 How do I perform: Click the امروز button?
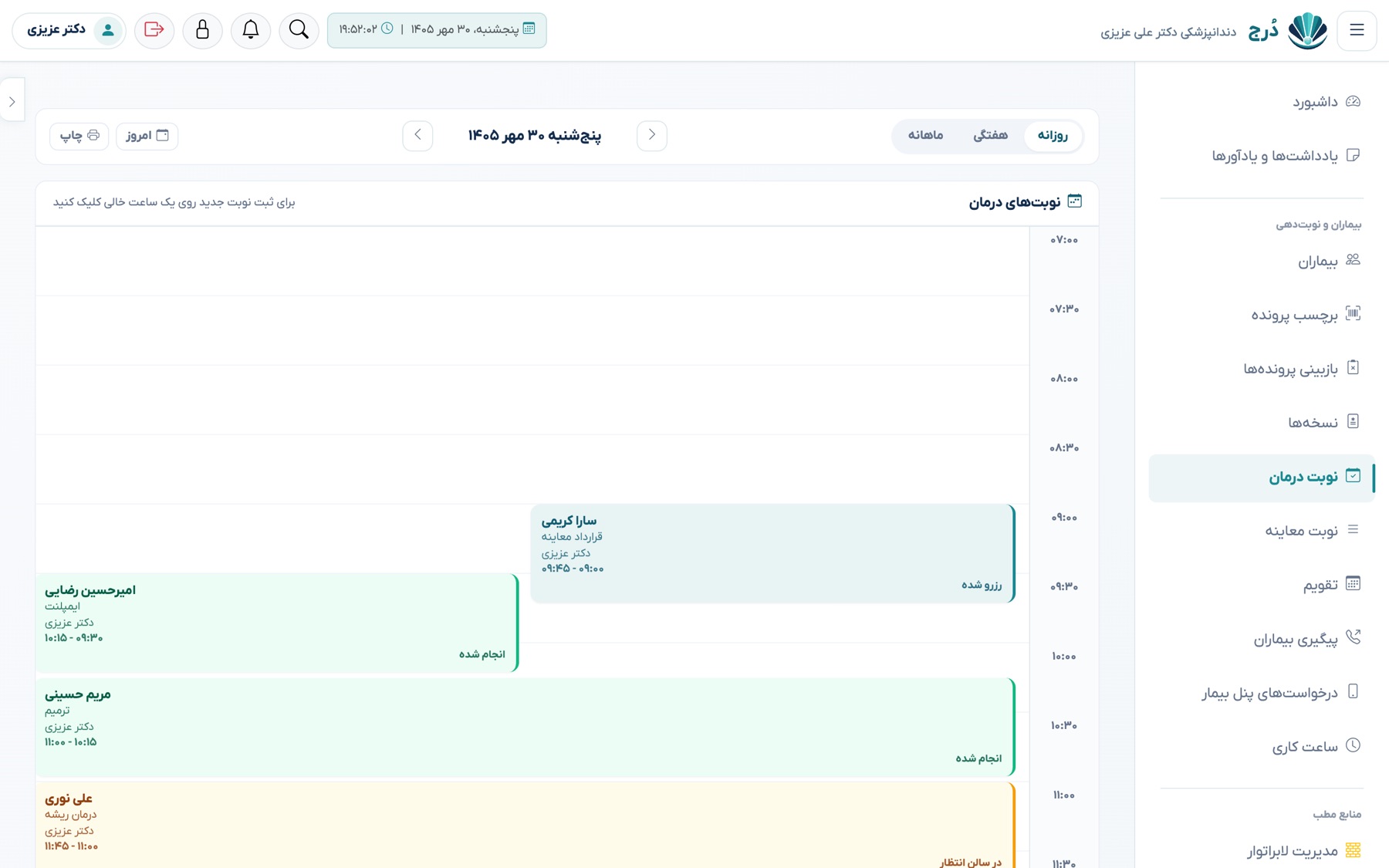tap(147, 136)
